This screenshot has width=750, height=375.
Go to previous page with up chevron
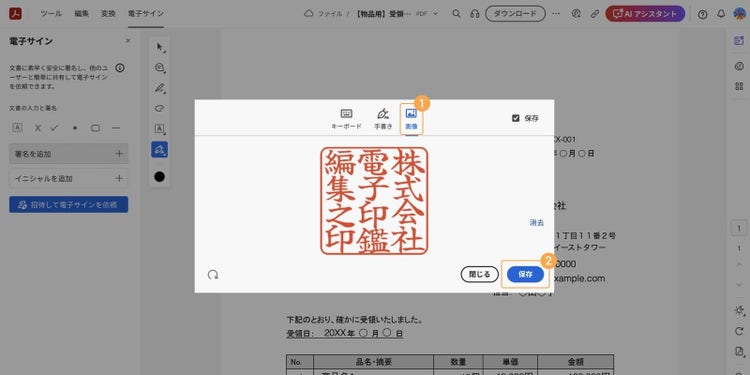pyautogui.click(x=739, y=265)
